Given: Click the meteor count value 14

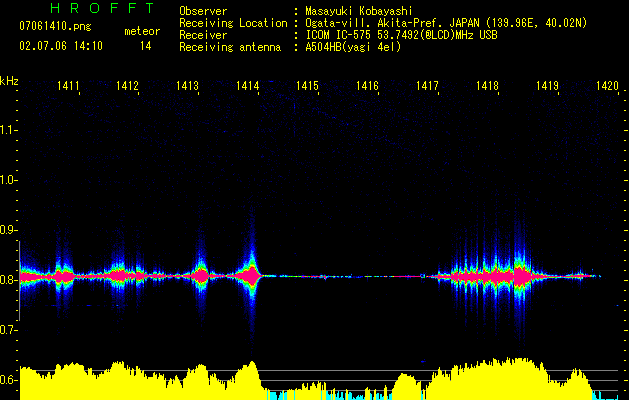Looking at the screenshot, I should [146, 46].
